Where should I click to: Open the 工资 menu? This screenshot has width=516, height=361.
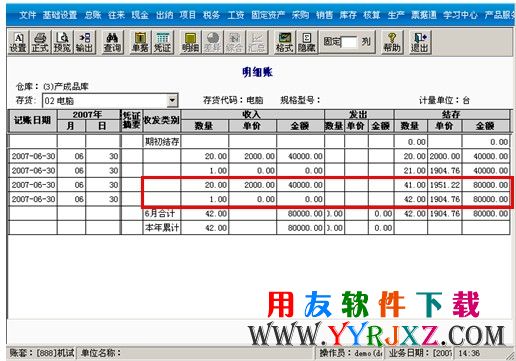(x=236, y=15)
